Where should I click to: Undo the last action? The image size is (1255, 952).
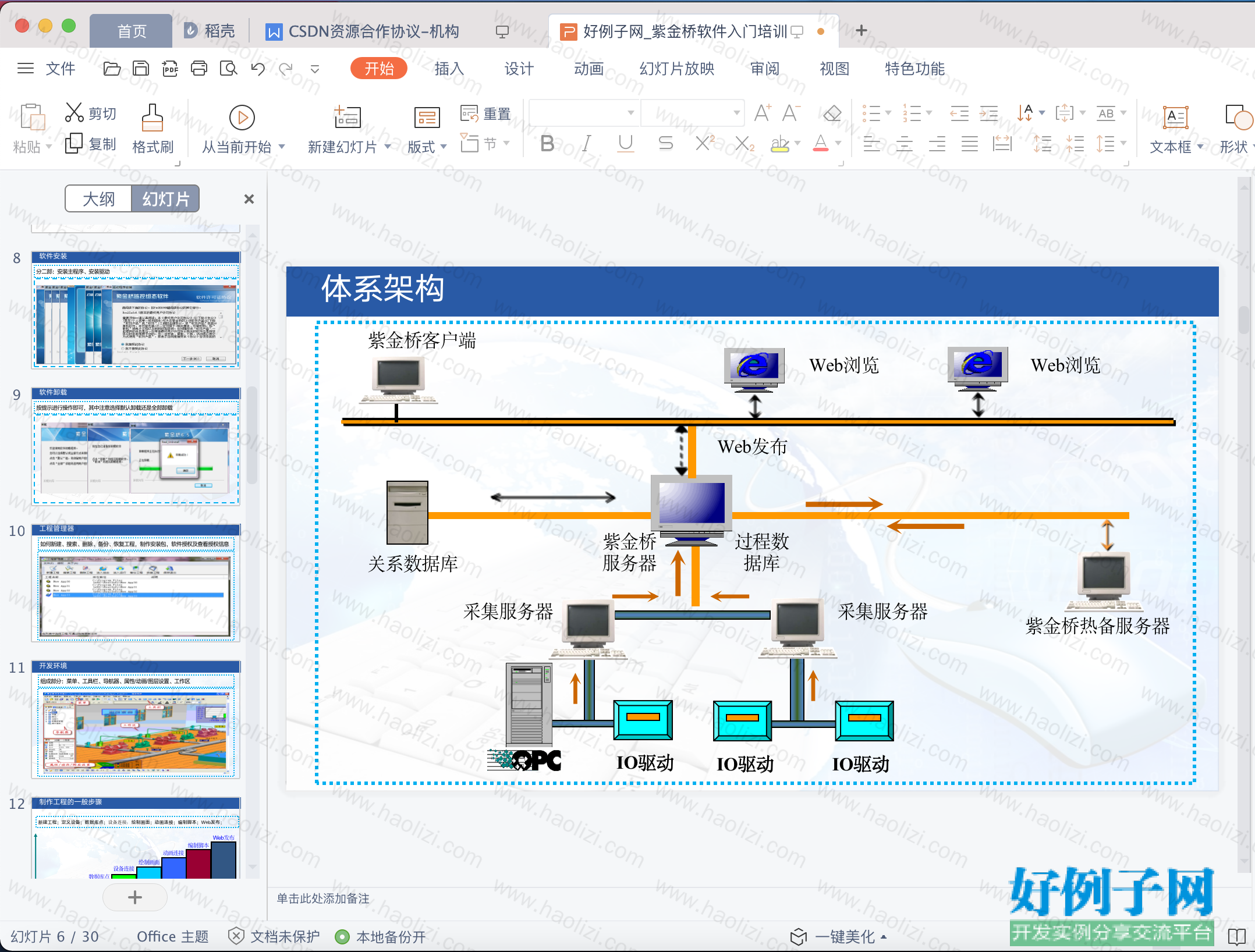(258, 69)
